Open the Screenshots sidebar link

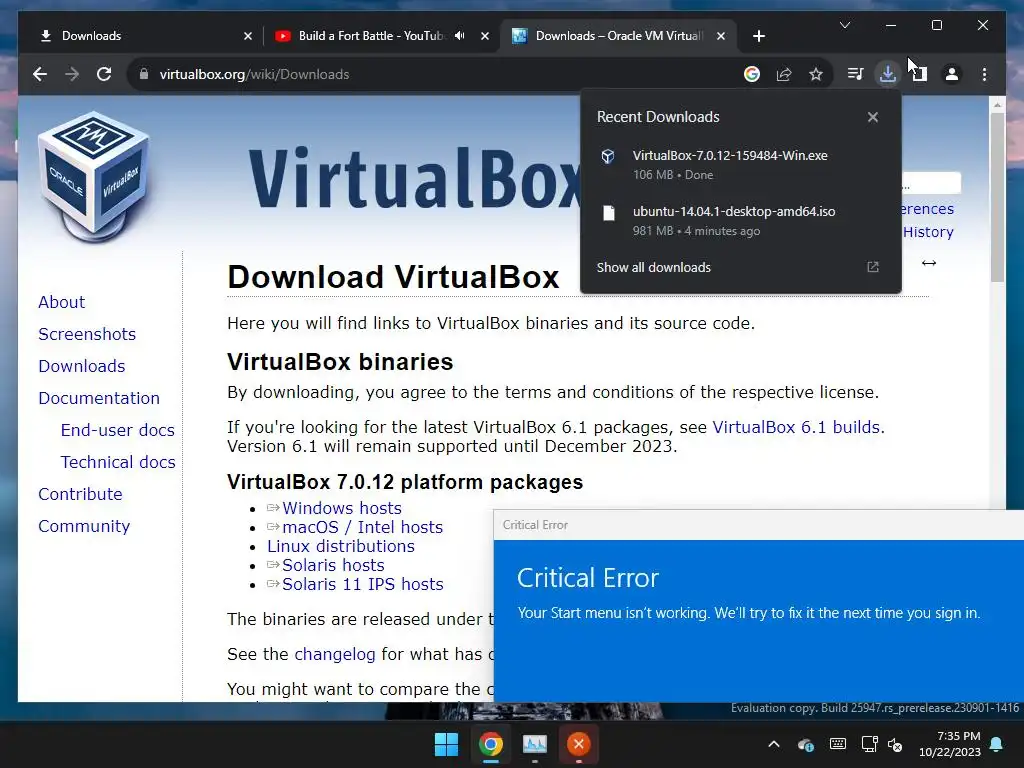(87, 334)
